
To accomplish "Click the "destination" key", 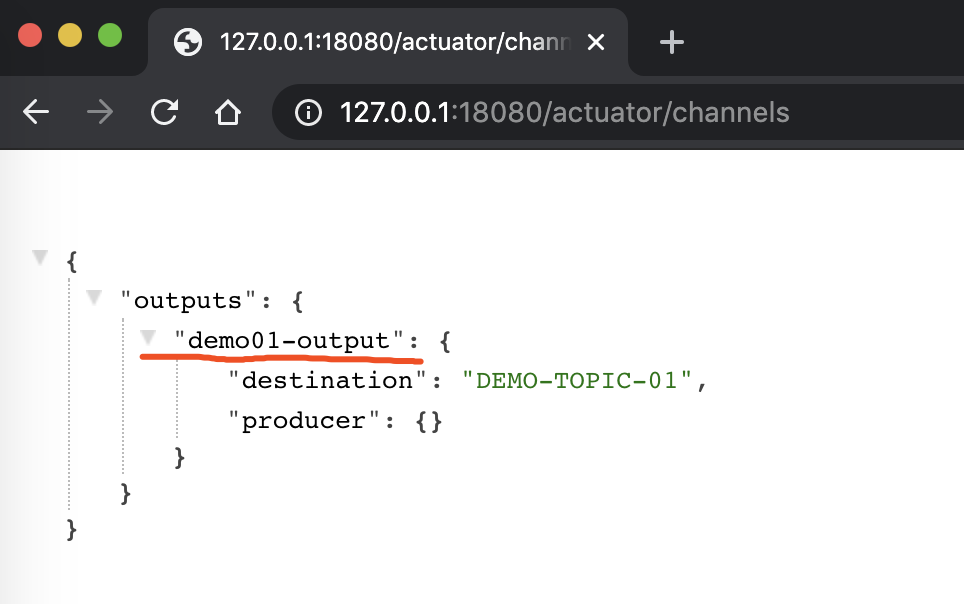I will coord(327,380).
